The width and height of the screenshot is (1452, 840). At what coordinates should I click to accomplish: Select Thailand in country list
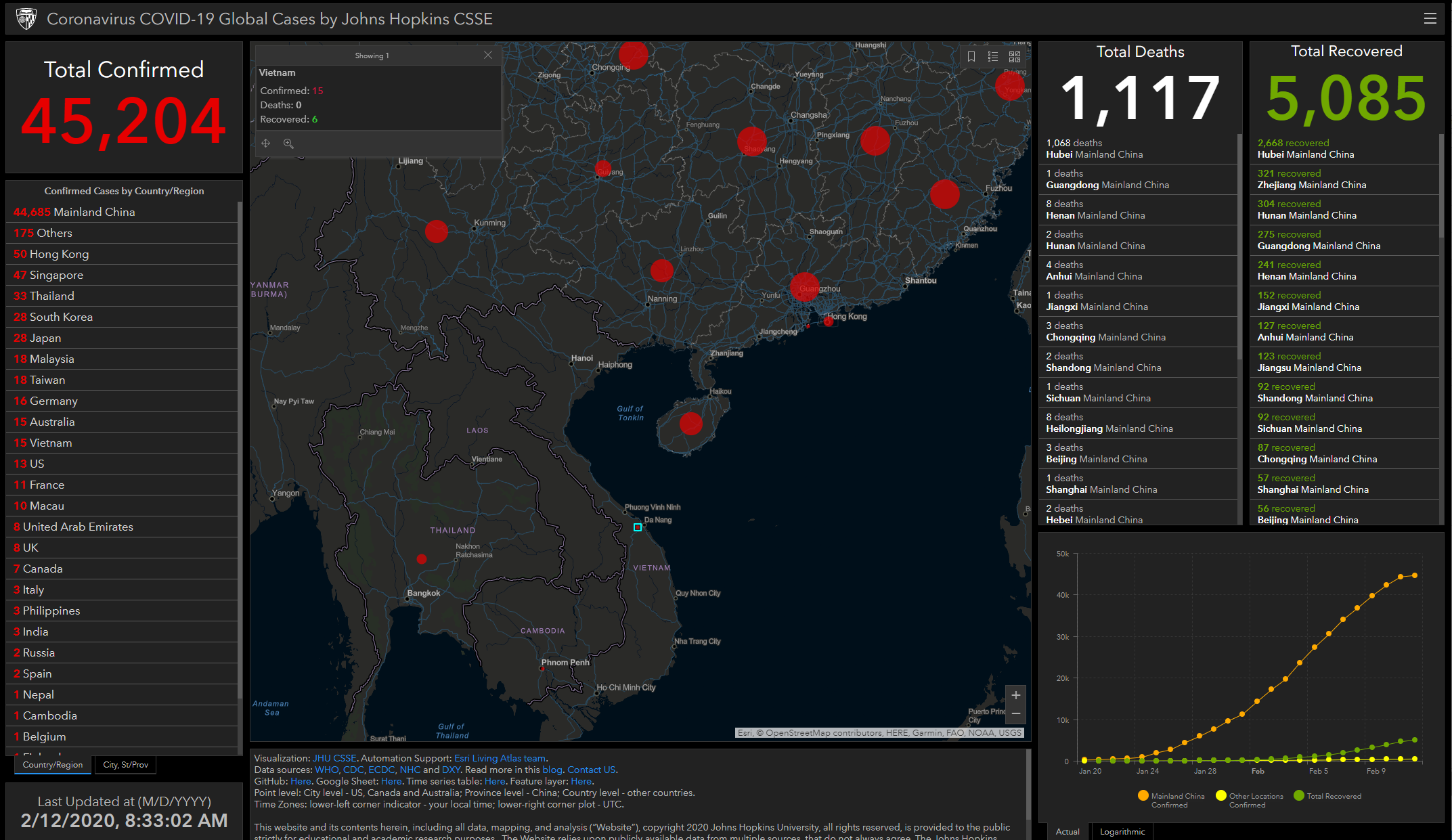pos(123,296)
